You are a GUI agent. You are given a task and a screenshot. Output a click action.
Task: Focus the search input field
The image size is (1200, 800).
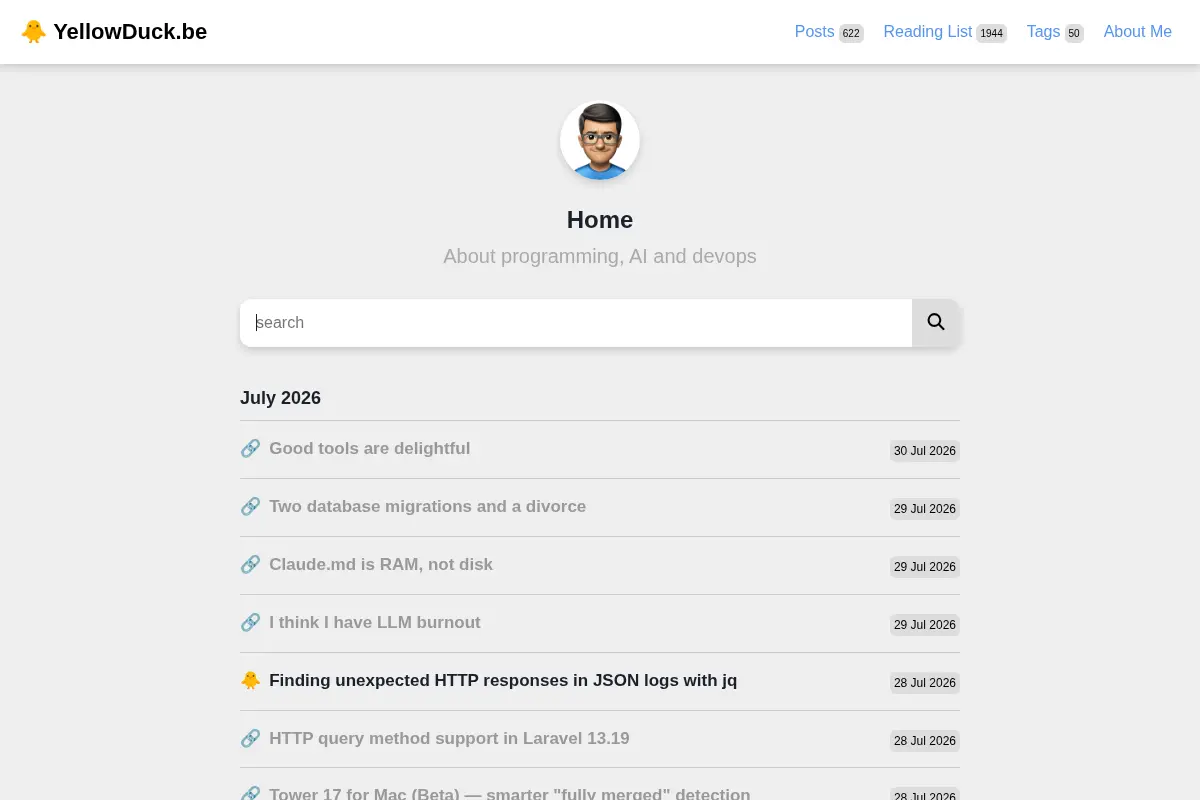coord(576,323)
